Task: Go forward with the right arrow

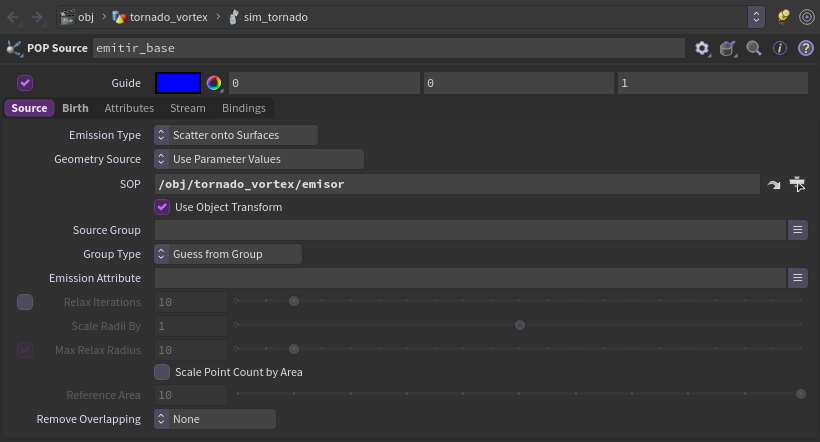Action: tap(37, 17)
